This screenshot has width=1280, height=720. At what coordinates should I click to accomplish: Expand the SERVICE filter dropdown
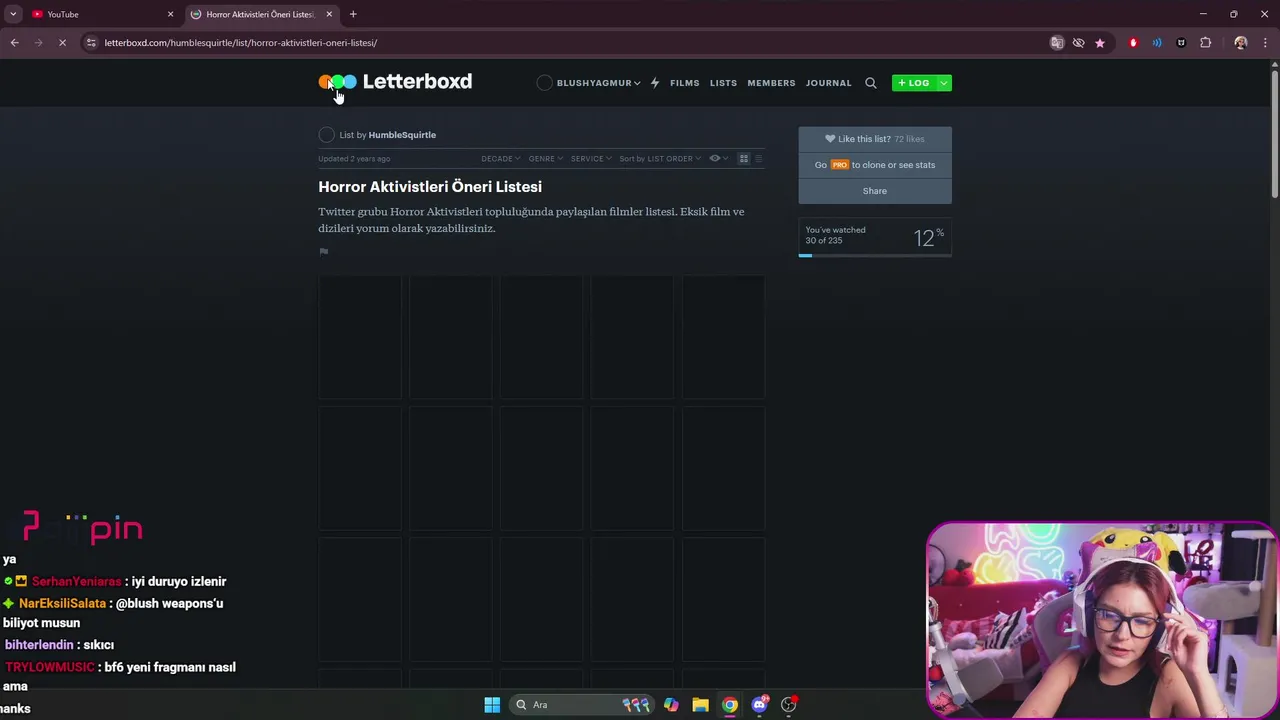591,159
